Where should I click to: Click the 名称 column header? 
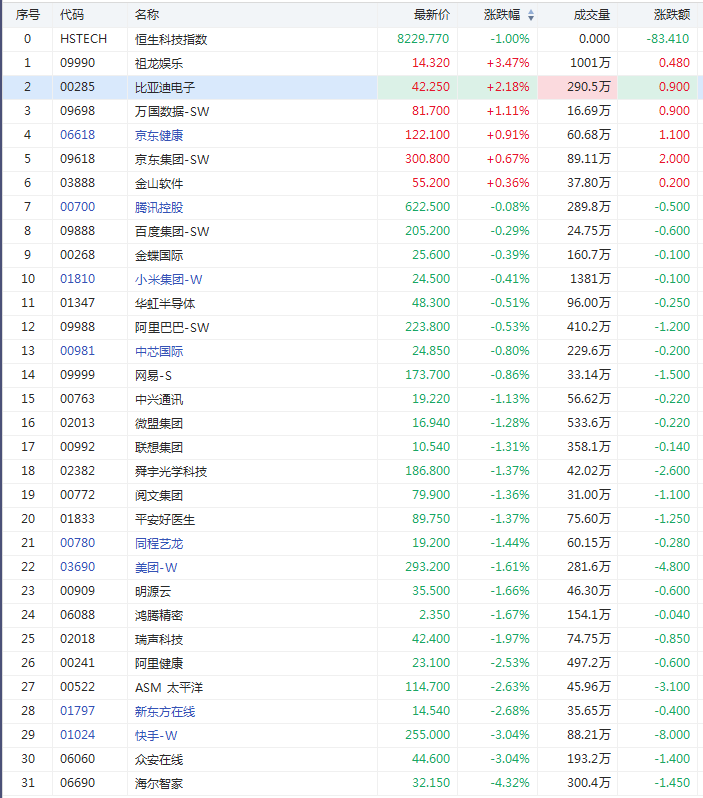click(147, 15)
